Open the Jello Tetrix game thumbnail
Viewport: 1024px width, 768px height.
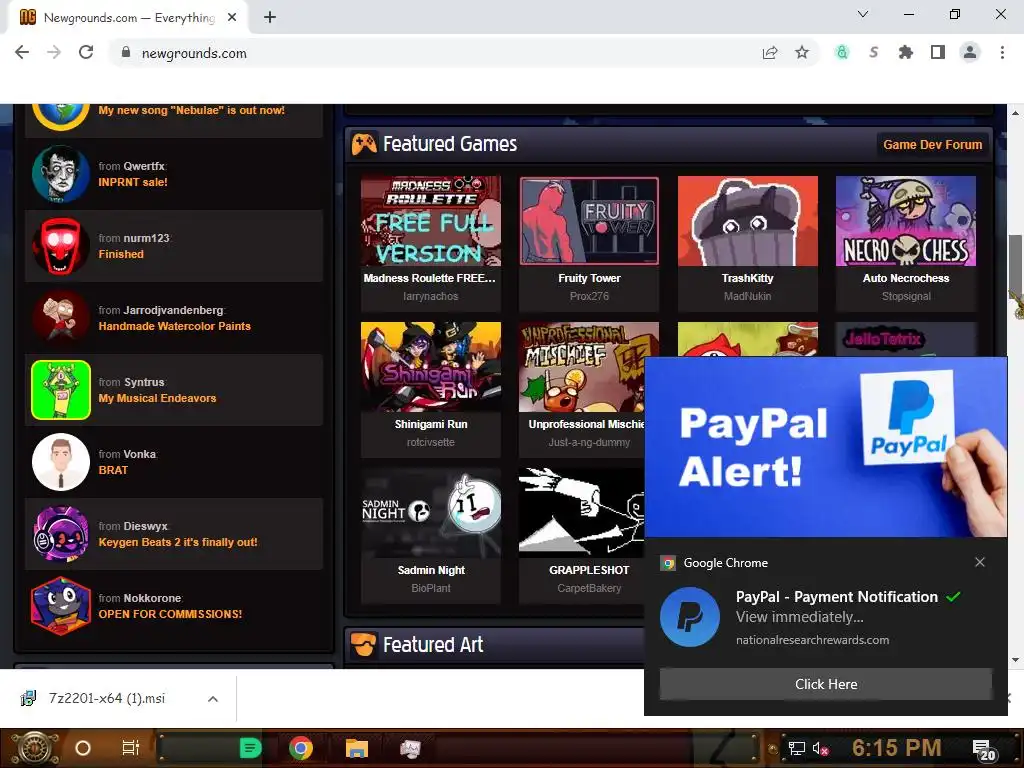click(906, 339)
